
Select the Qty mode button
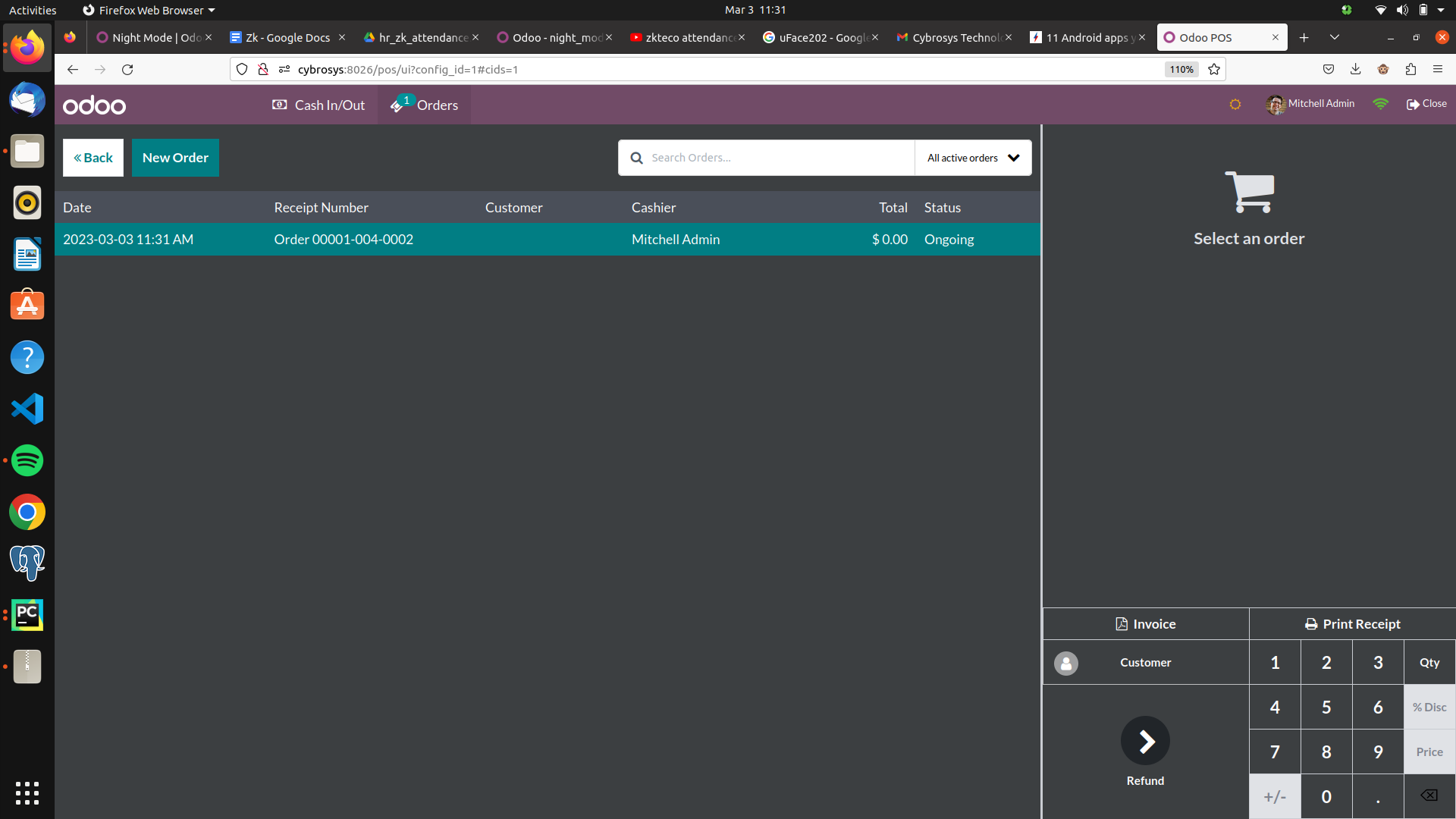pos(1429,663)
